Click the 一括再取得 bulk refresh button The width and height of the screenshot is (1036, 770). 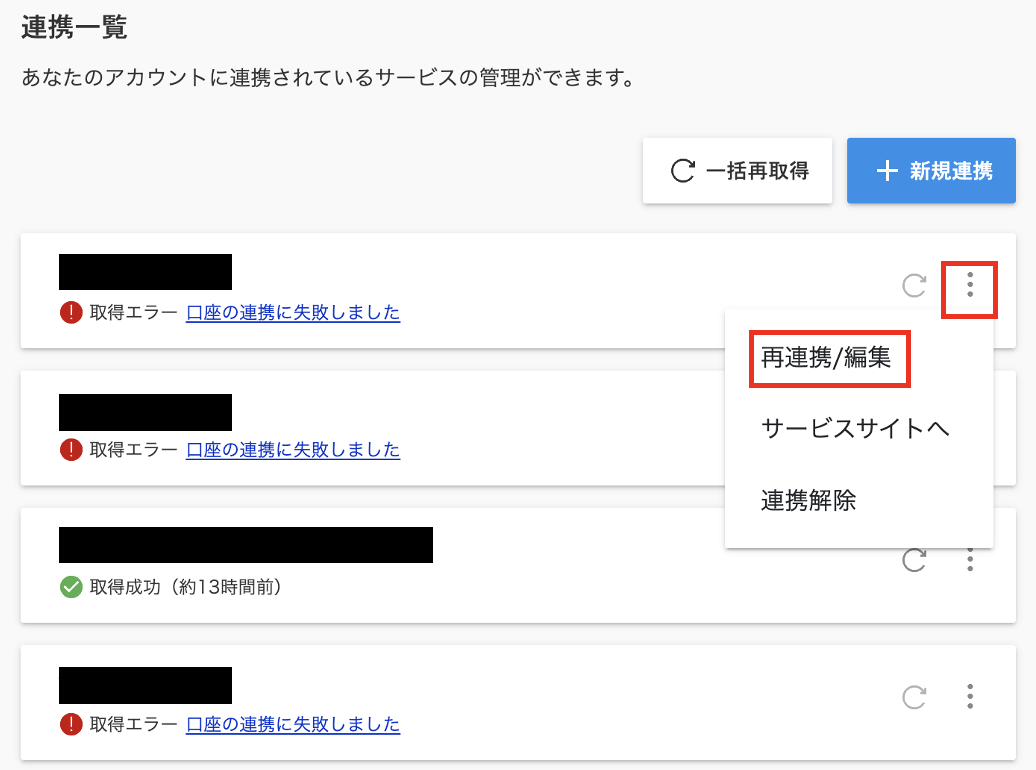click(737, 171)
